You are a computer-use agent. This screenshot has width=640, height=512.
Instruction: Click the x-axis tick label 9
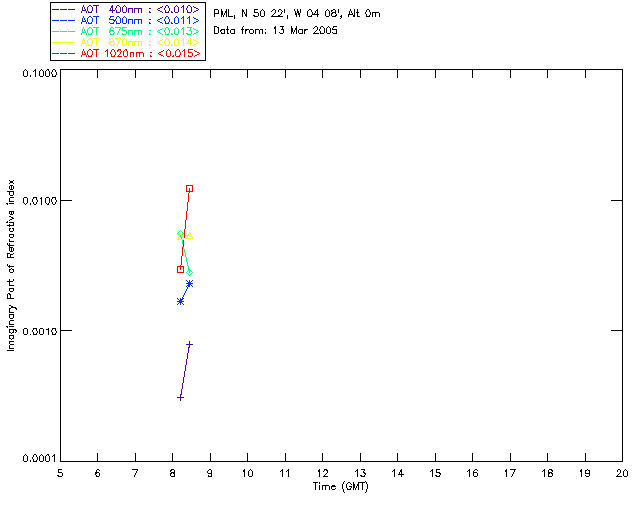pyautogui.click(x=210, y=473)
